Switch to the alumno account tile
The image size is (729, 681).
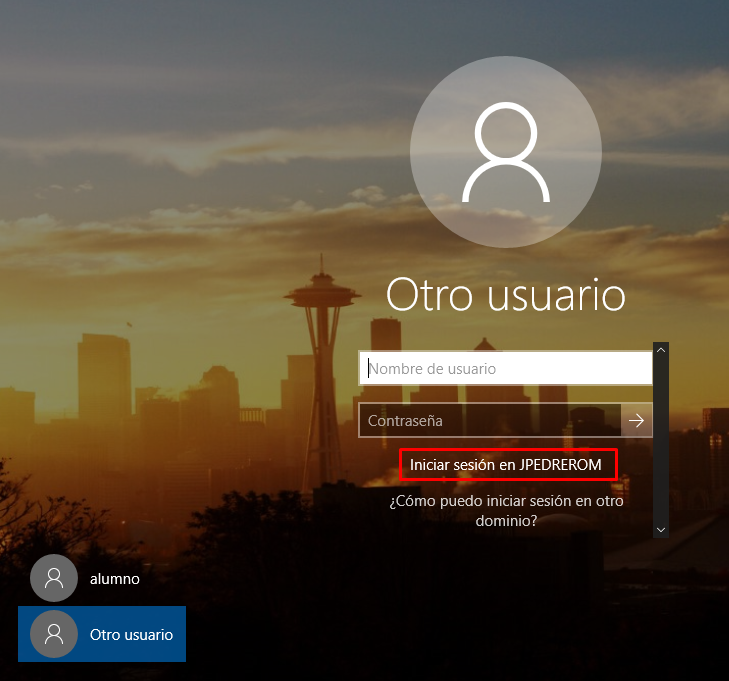click(100, 578)
